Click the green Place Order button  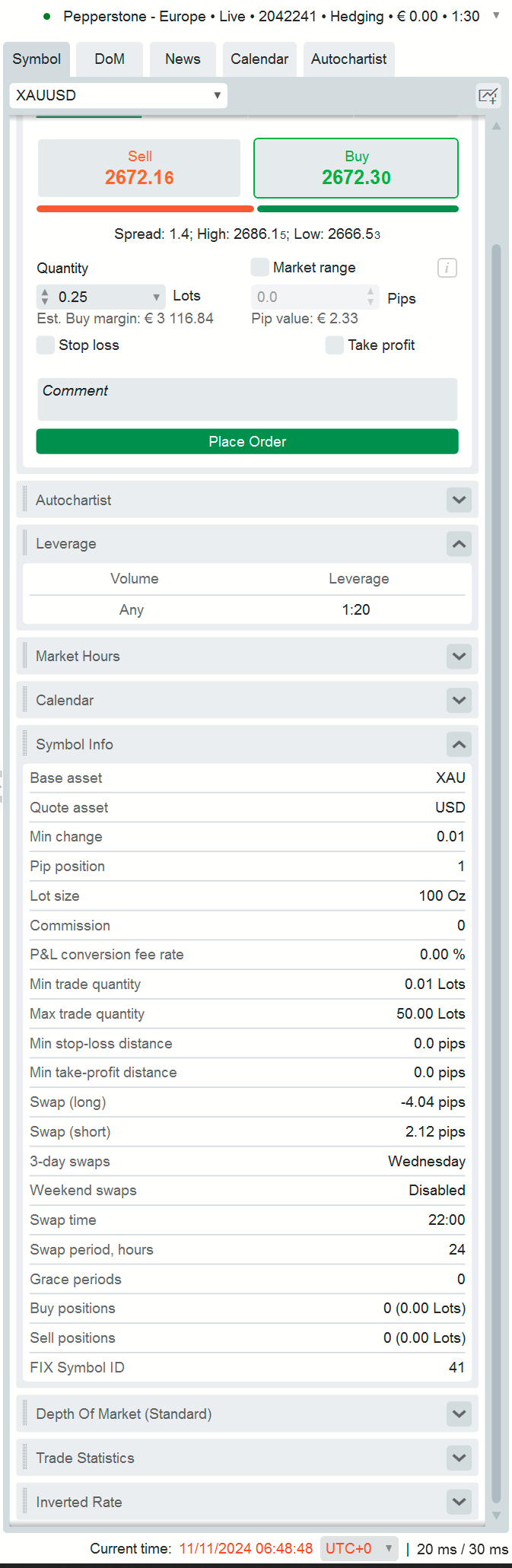(247, 441)
